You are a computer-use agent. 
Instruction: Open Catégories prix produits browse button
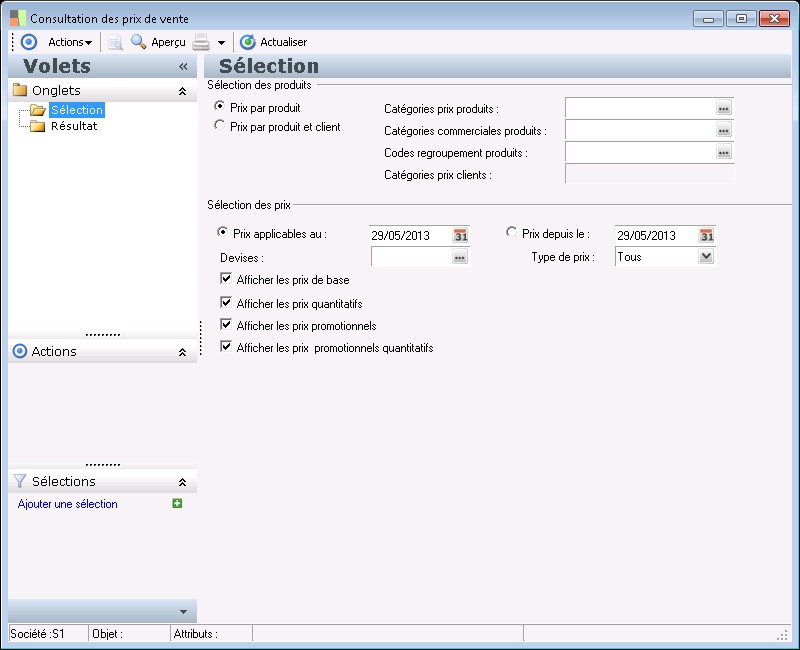tap(723, 108)
